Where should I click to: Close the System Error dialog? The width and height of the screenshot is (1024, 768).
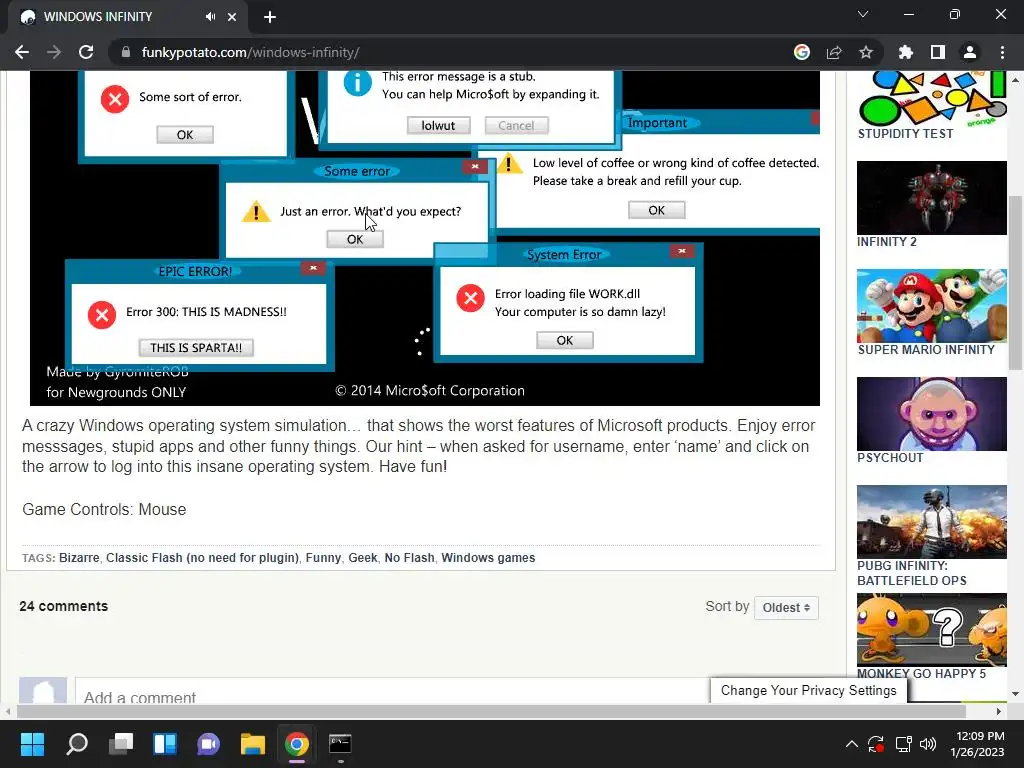[x=682, y=251]
